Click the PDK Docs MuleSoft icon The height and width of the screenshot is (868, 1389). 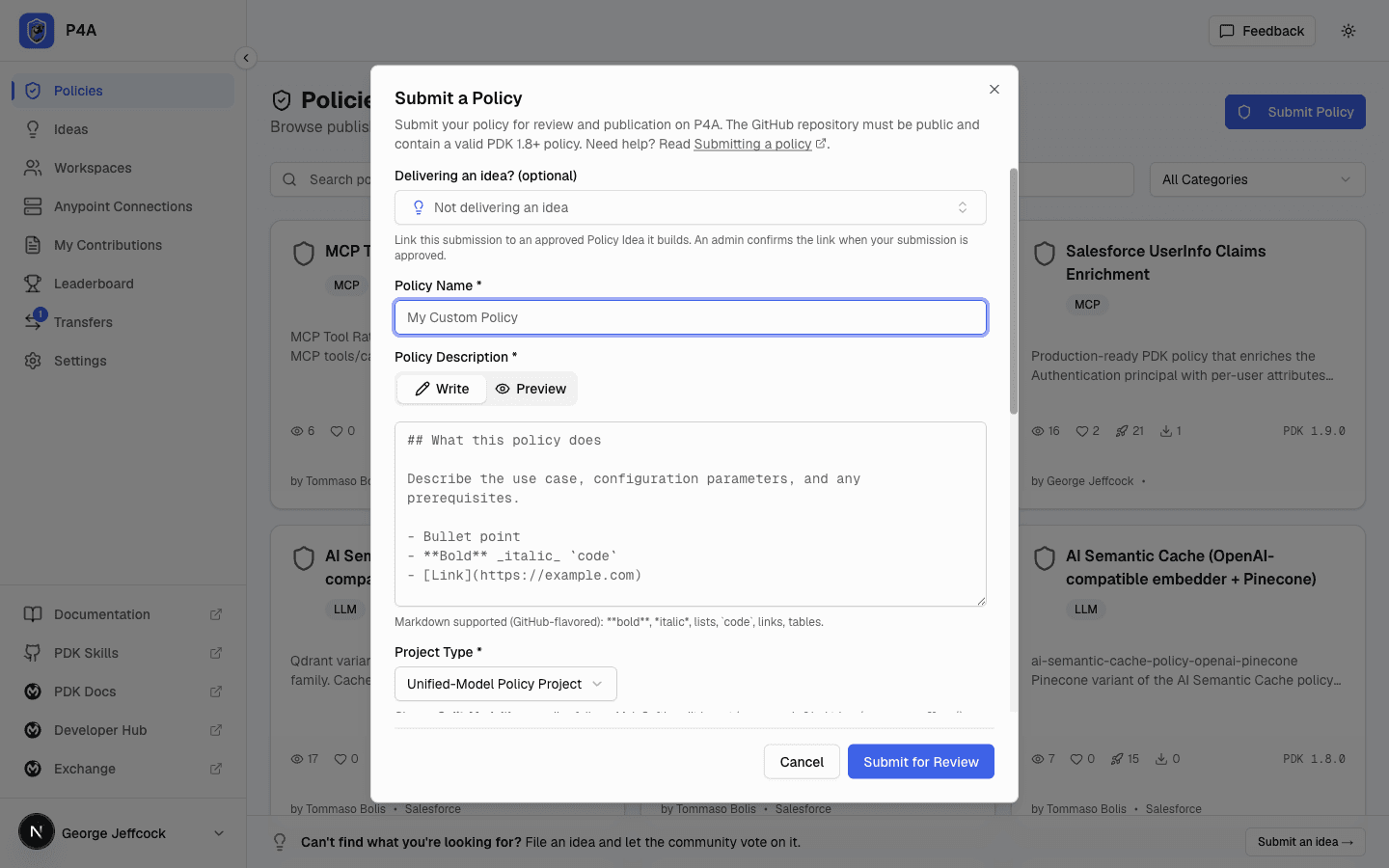[33, 692]
